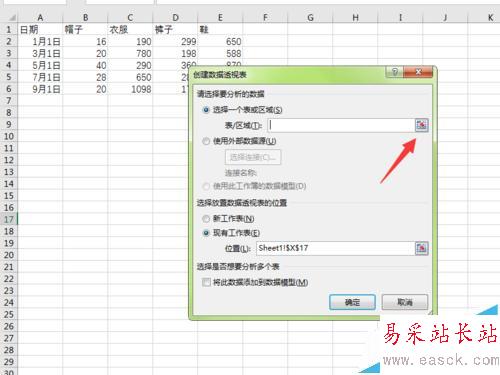
Task: Select column I header
Action: [400, 17]
